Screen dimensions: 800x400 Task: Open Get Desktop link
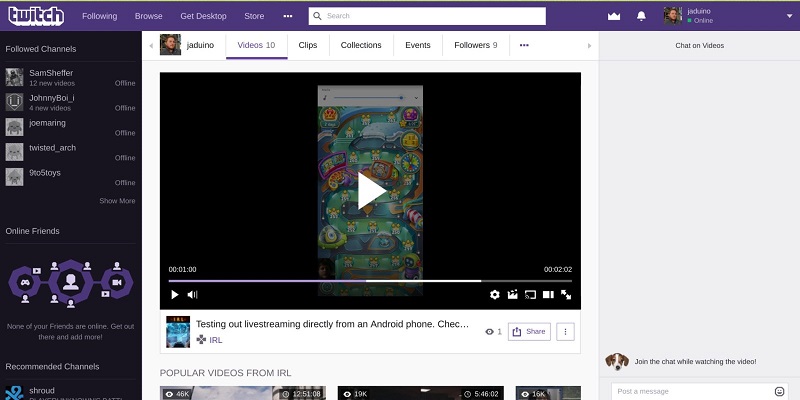point(203,16)
